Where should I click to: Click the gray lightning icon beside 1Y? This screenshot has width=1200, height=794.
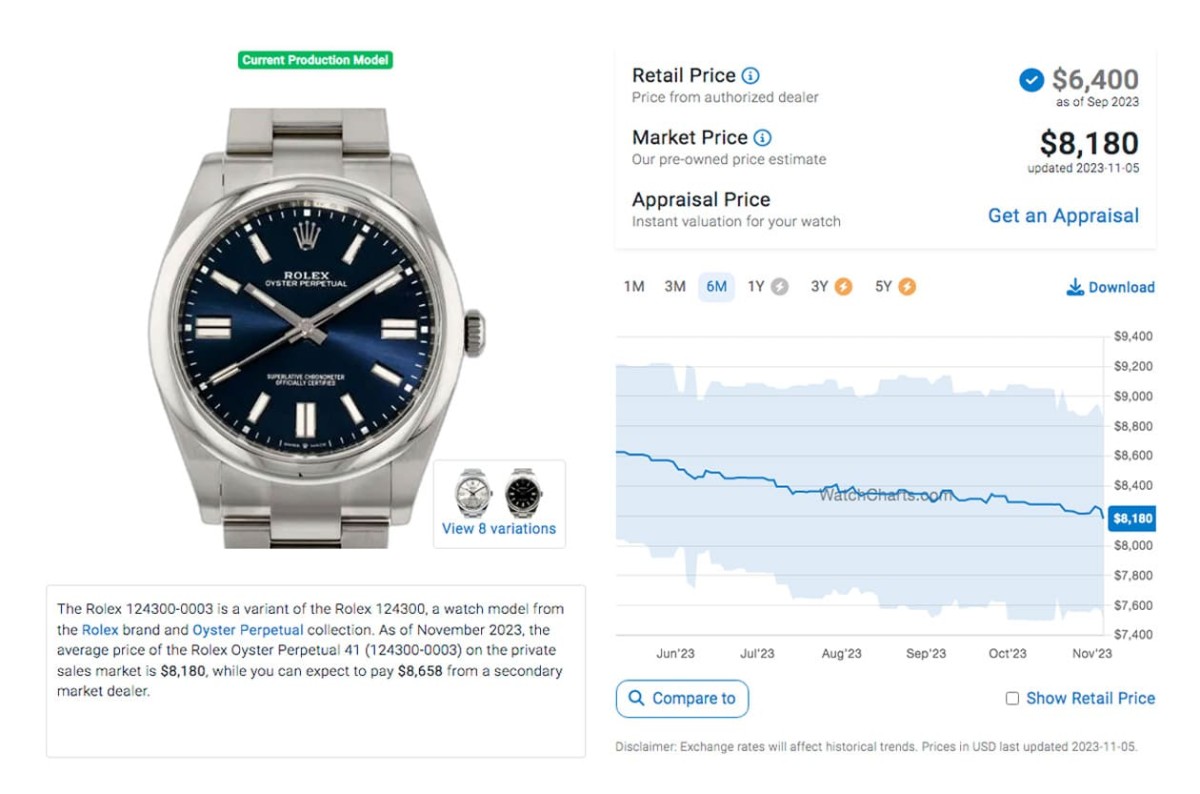[x=779, y=287]
